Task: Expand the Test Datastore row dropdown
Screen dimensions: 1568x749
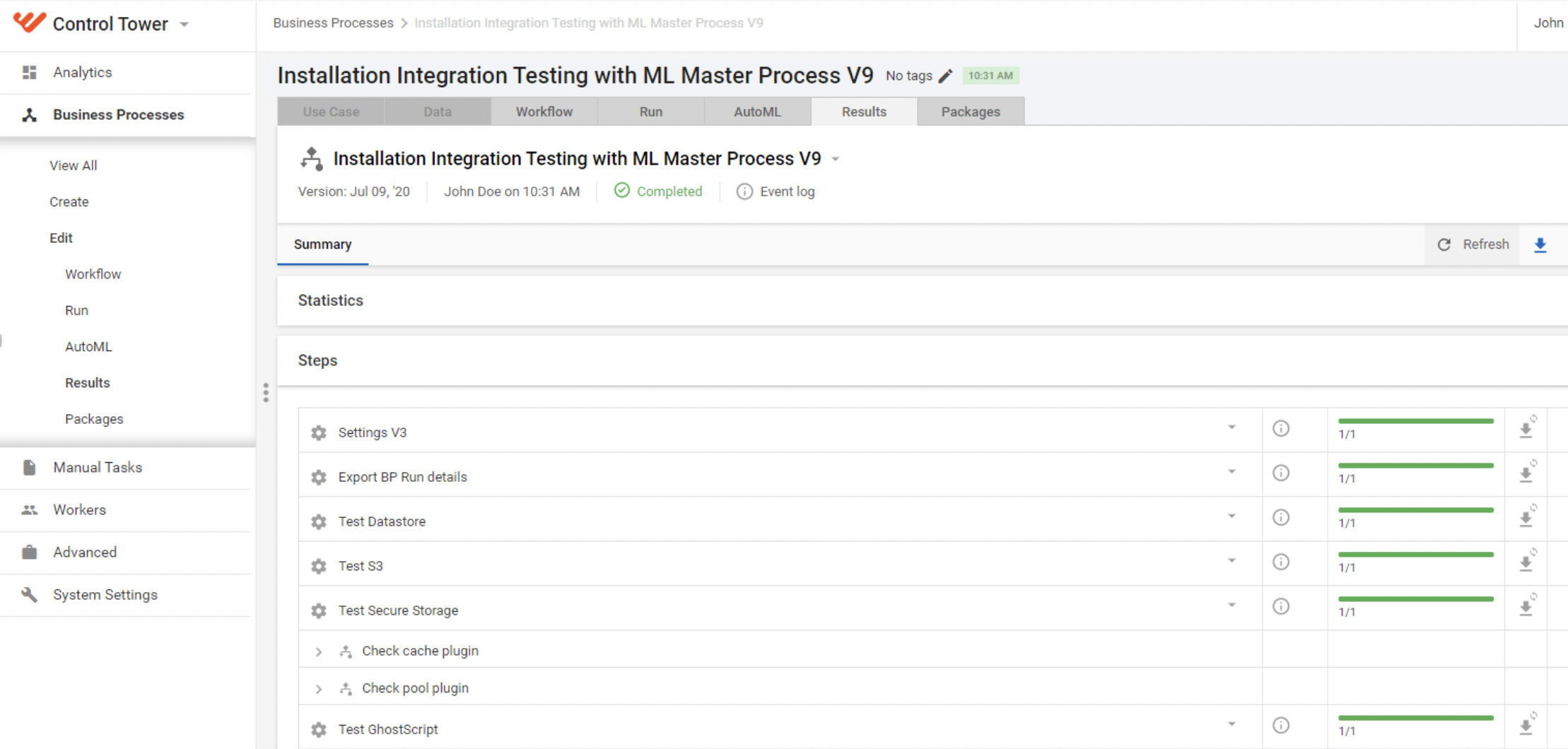Action: 1231,517
